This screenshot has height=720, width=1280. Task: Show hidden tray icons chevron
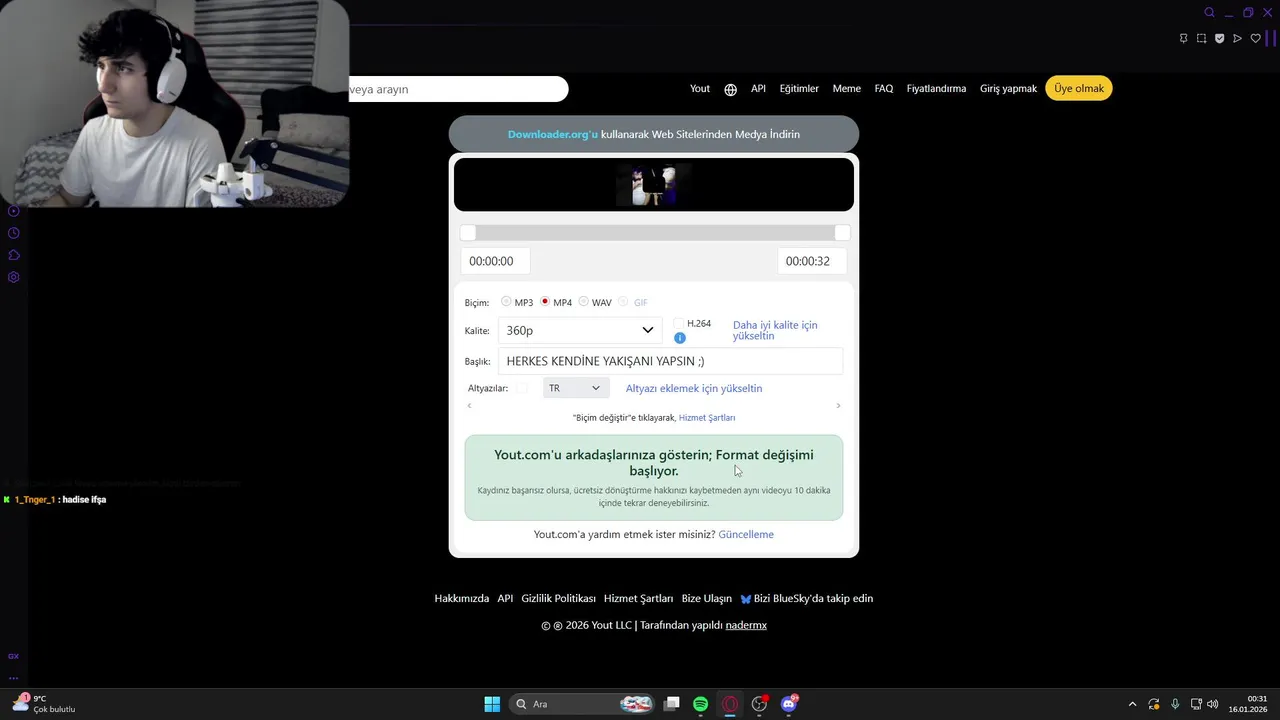pyautogui.click(x=1132, y=704)
